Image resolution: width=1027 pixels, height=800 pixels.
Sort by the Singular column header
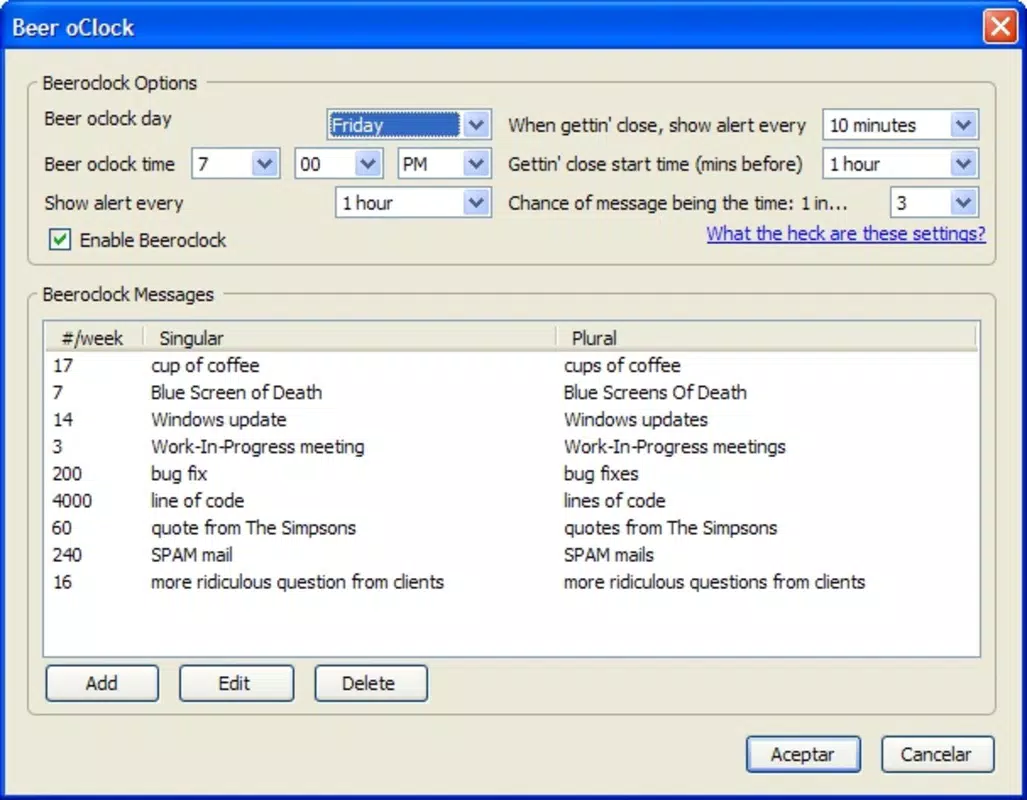(350, 338)
